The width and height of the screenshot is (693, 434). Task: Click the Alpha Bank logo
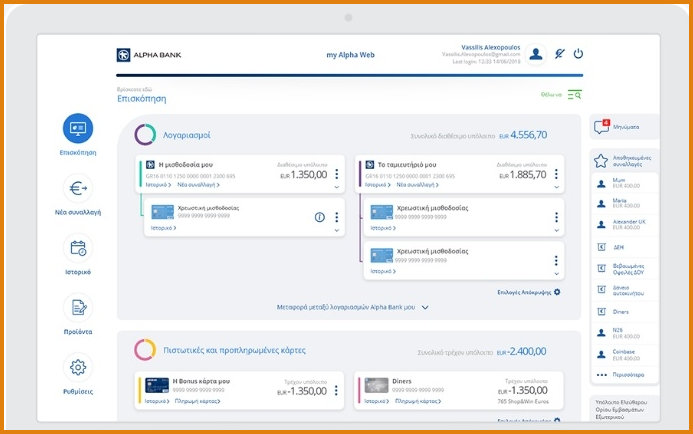coord(148,55)
